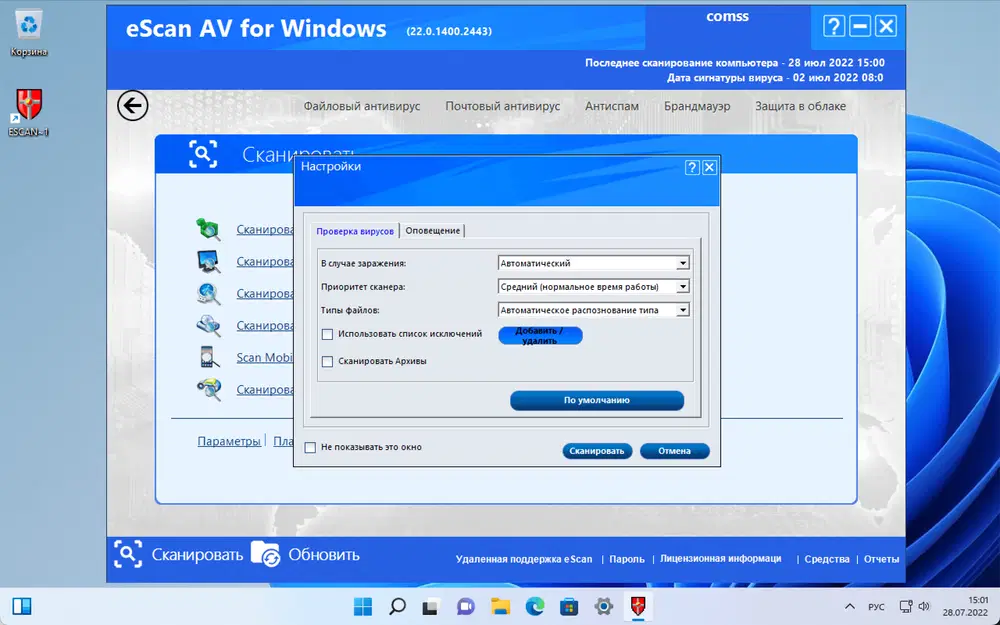Open taskbar Search
Viewport: 1000px width, 625px height.
(x=397, y=607)
